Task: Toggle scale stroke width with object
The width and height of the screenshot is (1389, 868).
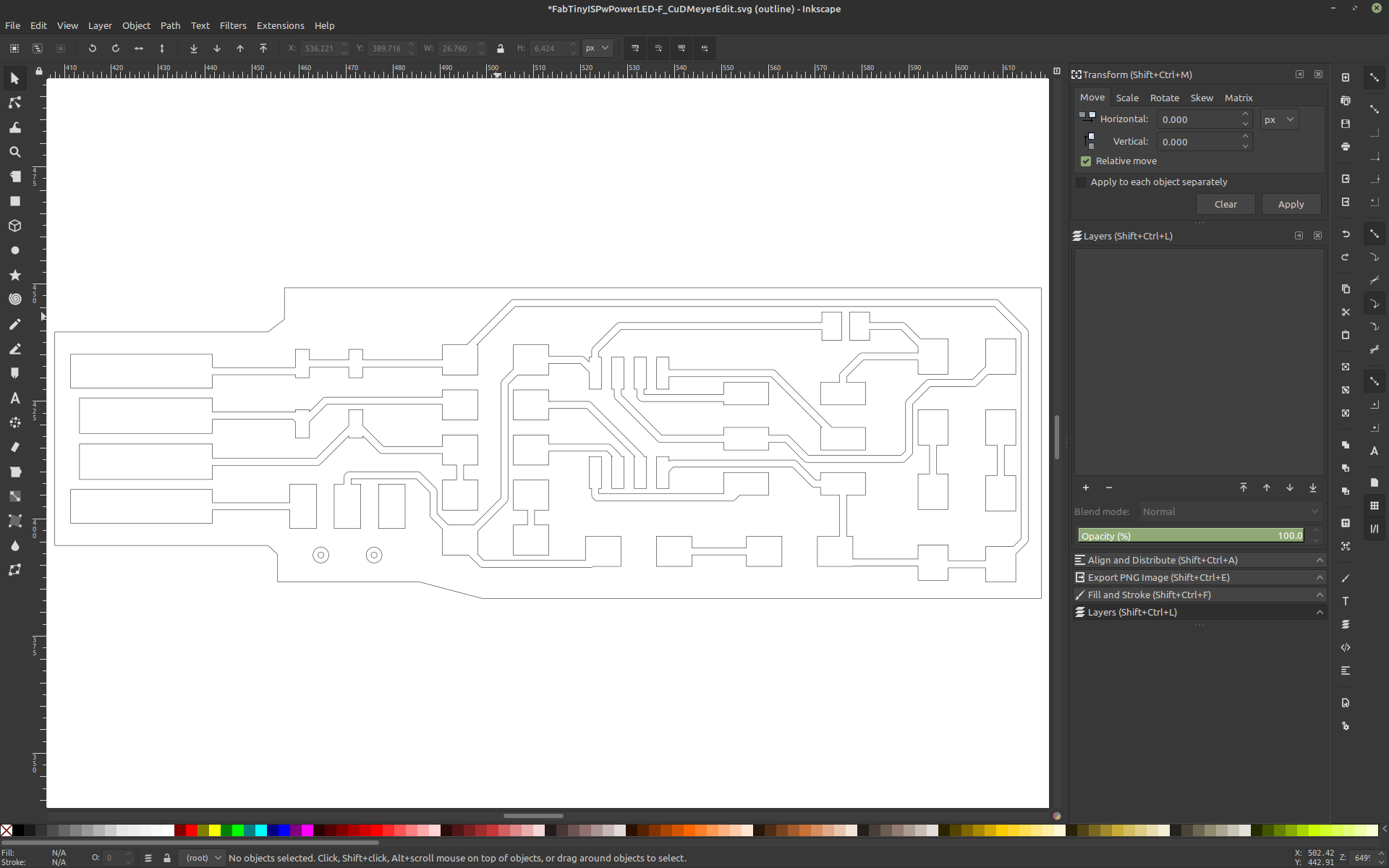Action: (x=634, y=48)
